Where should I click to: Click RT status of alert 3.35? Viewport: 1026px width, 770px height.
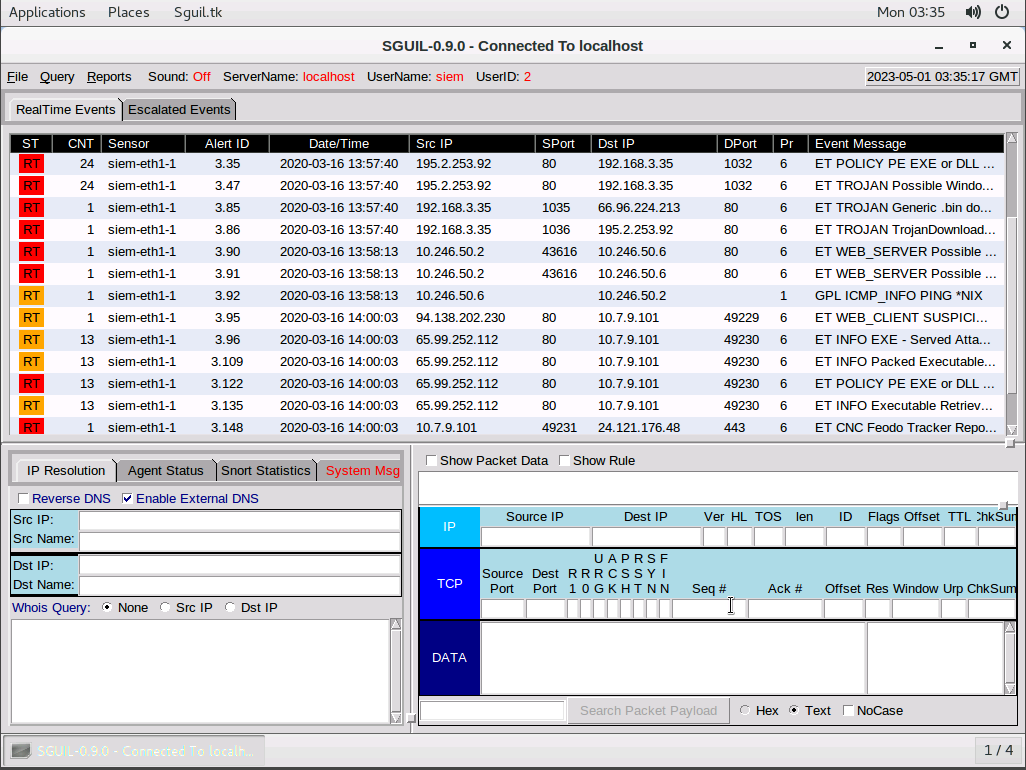[31, 164]
